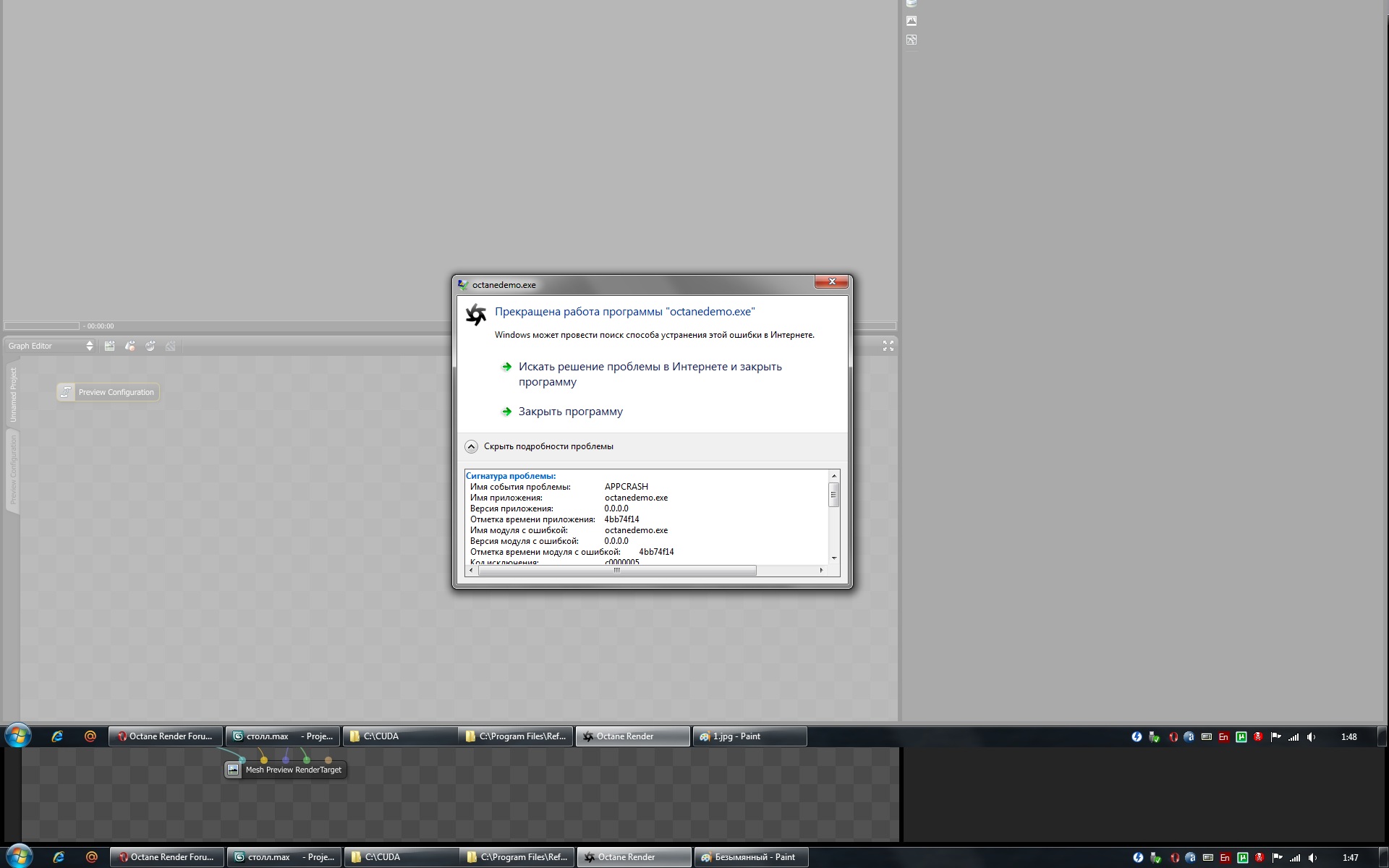
Task: Switch to the Preview Configuration vertical tab
Action: (x=12, y=470)
